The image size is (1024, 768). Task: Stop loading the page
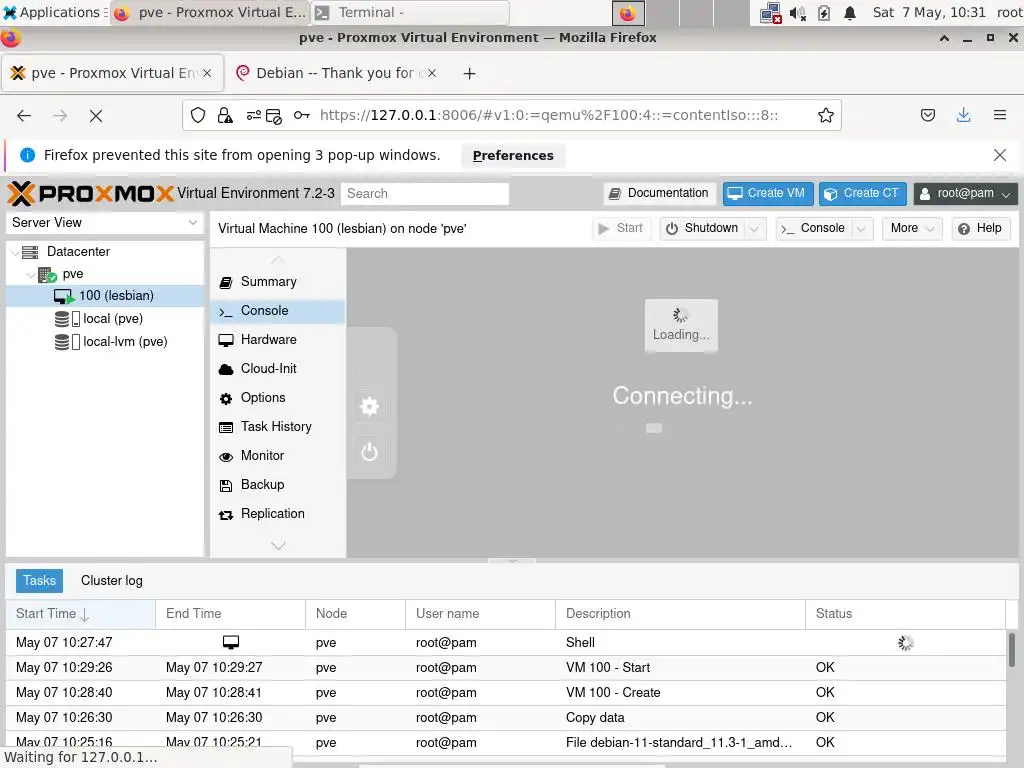click(x=96, y=116)
